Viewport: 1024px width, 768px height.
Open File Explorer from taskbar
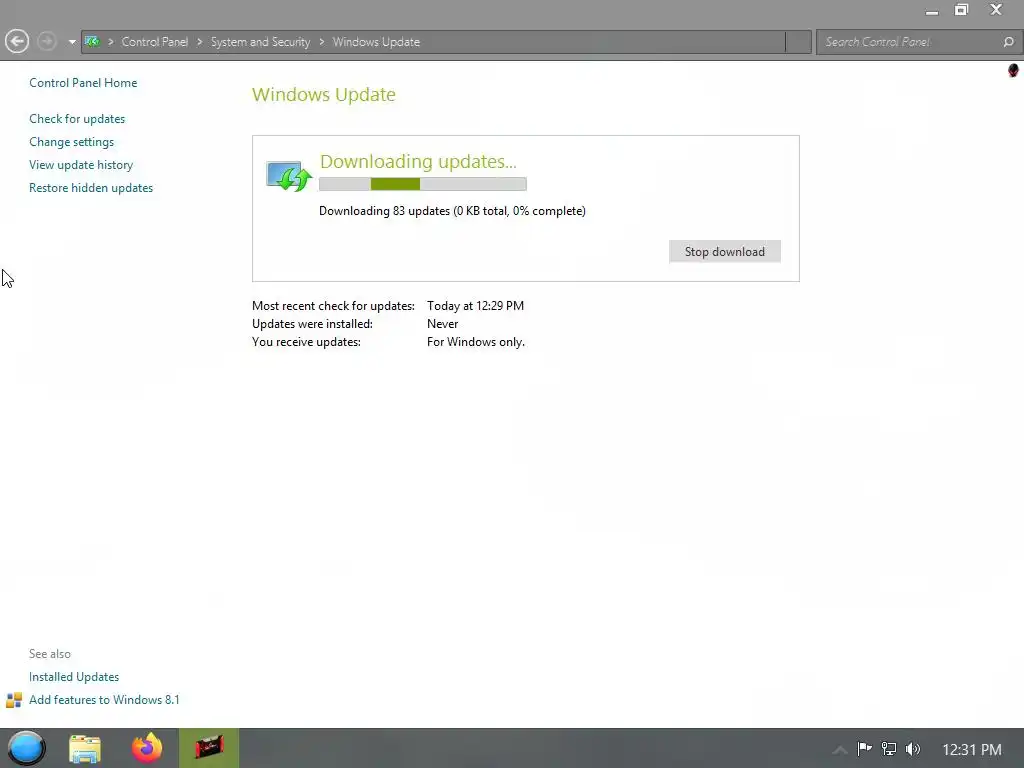coord(85,748)
